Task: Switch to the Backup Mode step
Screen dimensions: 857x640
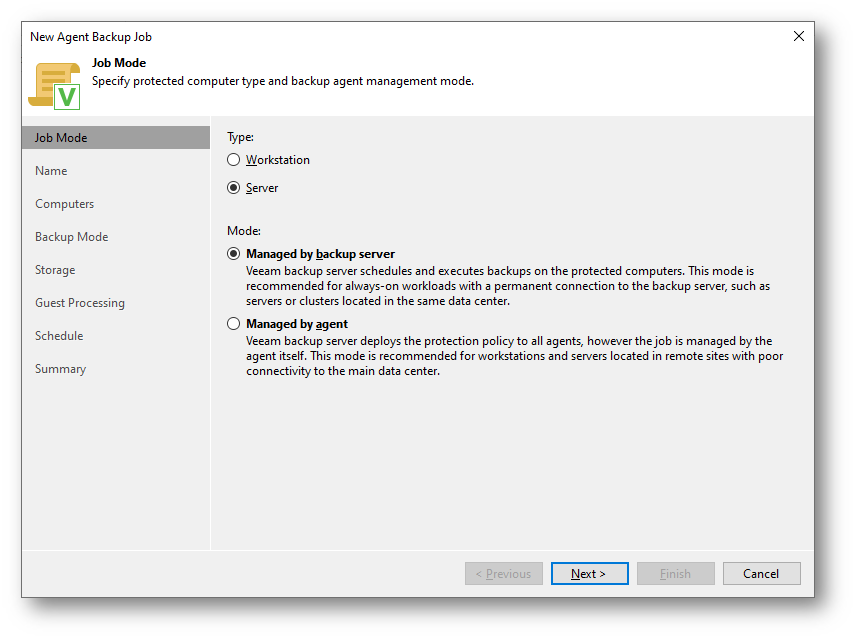Action: pyautogui.click(x=71, y=237)
